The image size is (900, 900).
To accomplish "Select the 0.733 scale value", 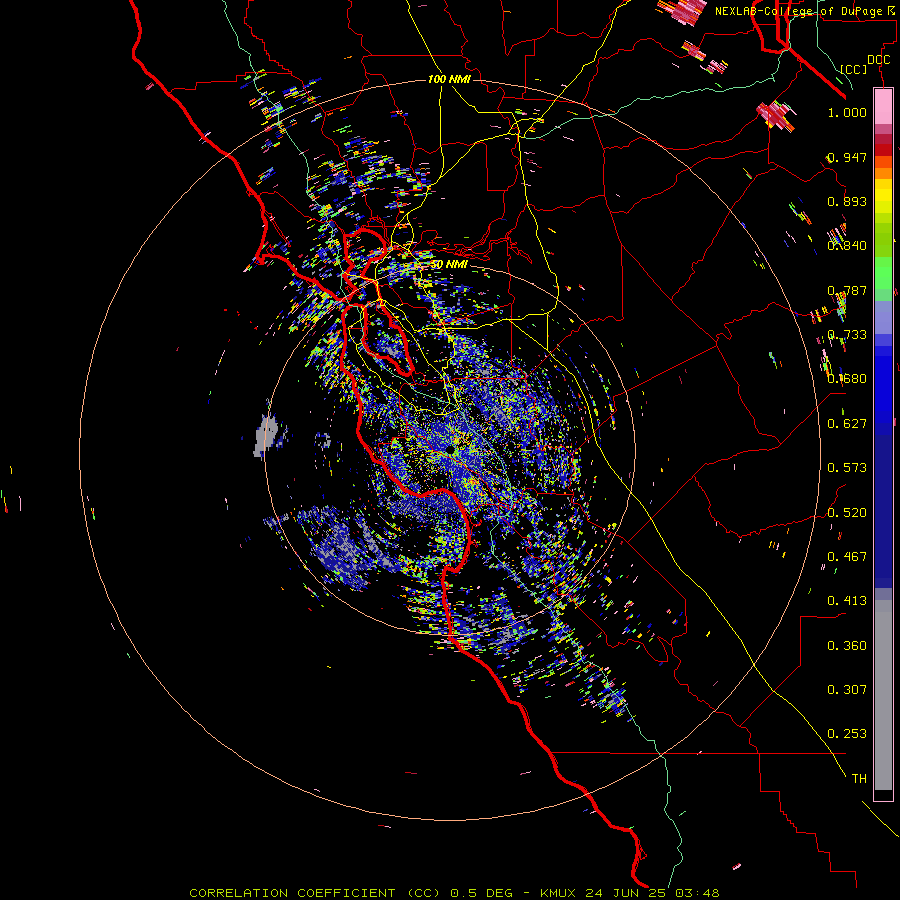I will [847, 335].
